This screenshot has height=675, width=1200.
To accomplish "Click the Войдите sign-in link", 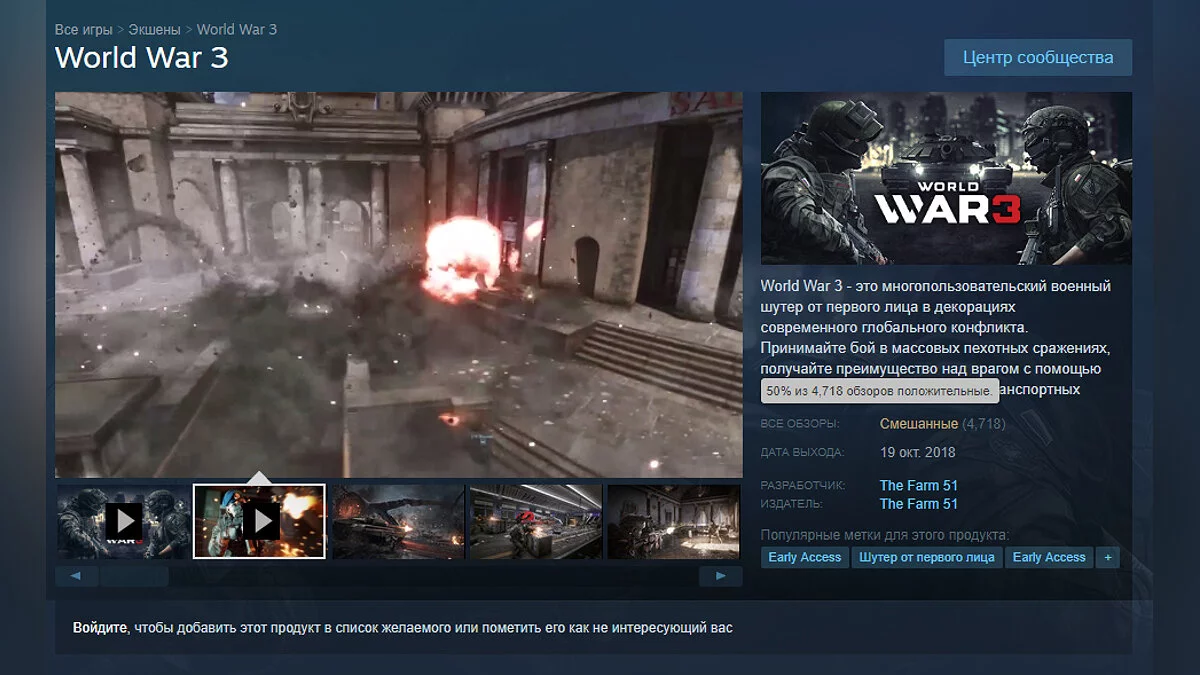I will pos(100,628).
